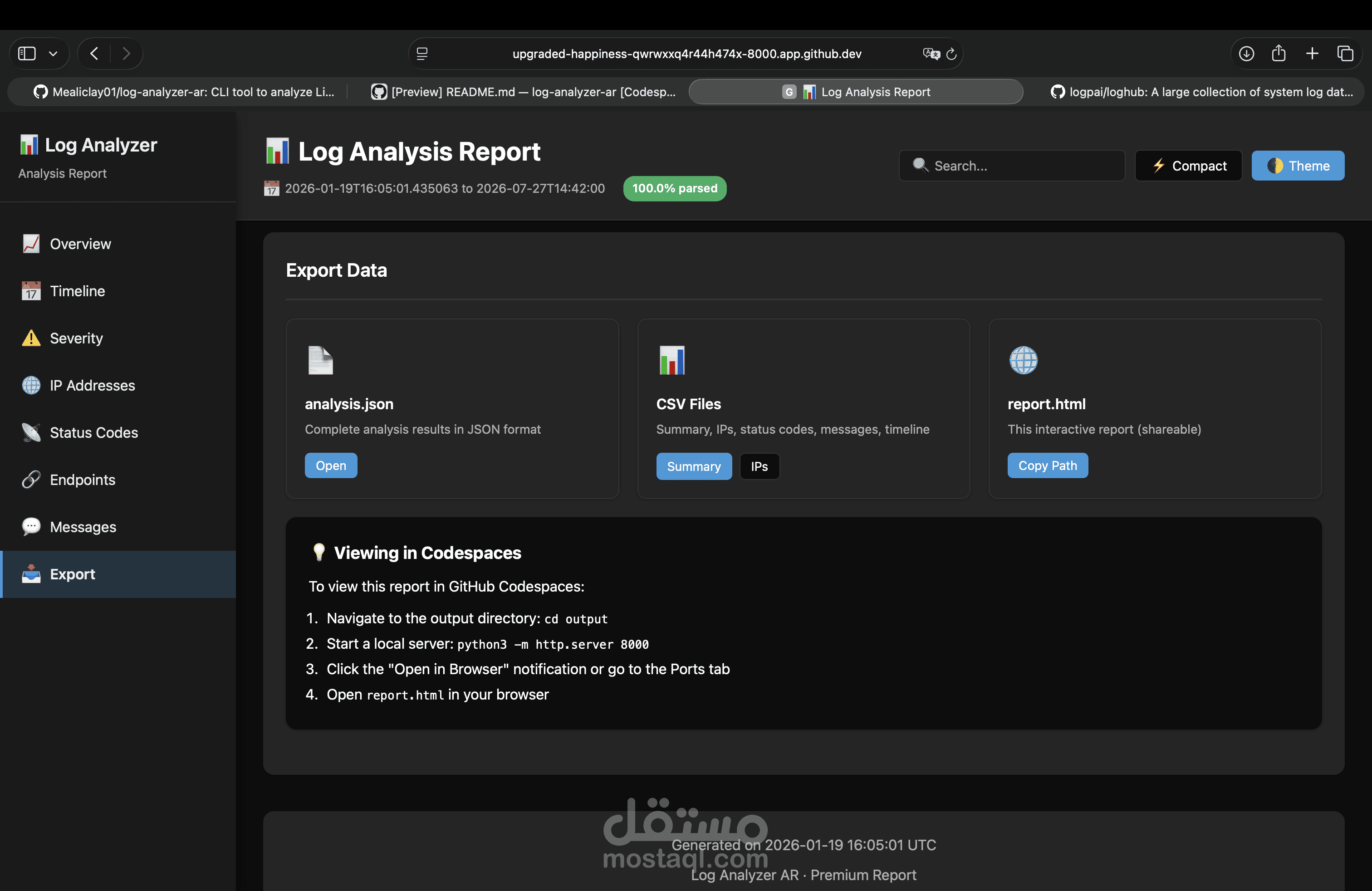Toggle Compact view mode
This screenshot has height=891, width=1372.
pyautogui.click(x=1188, y=166)
